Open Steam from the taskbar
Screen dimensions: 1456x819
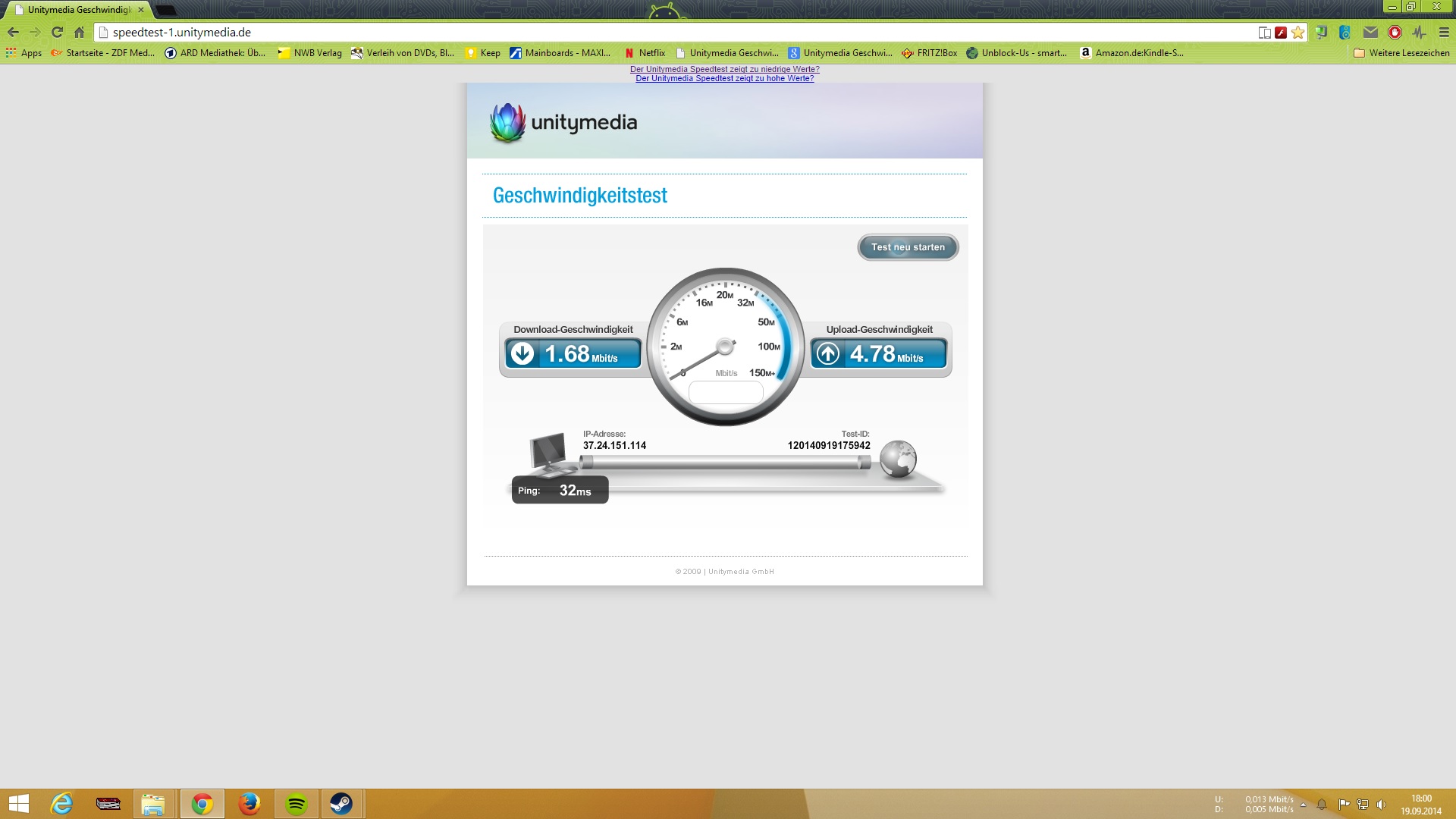pyautogui.click(x=341, y=804)
